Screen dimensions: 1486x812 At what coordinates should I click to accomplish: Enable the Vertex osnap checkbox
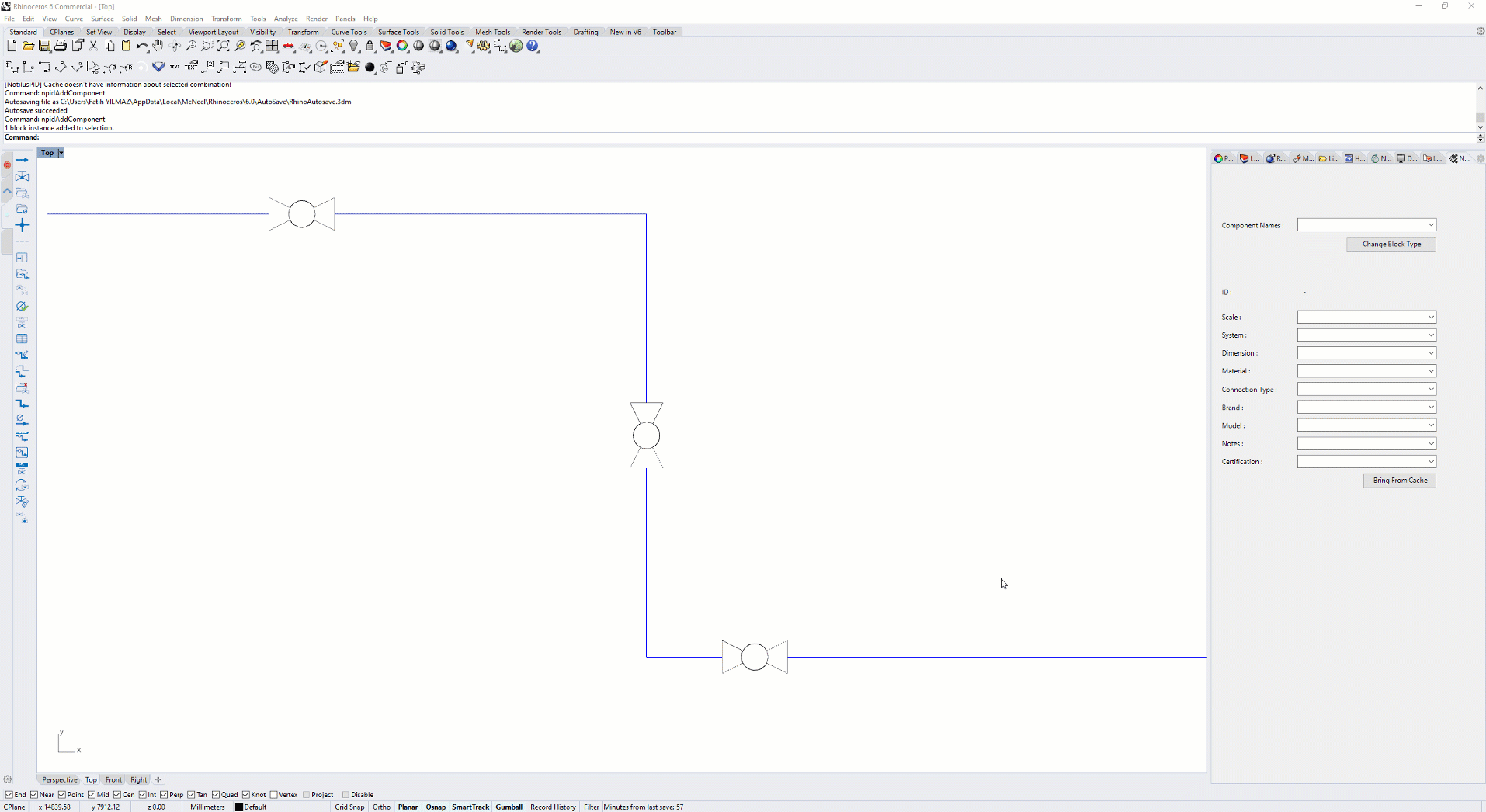pyautogui.click(x=274, y=795)
